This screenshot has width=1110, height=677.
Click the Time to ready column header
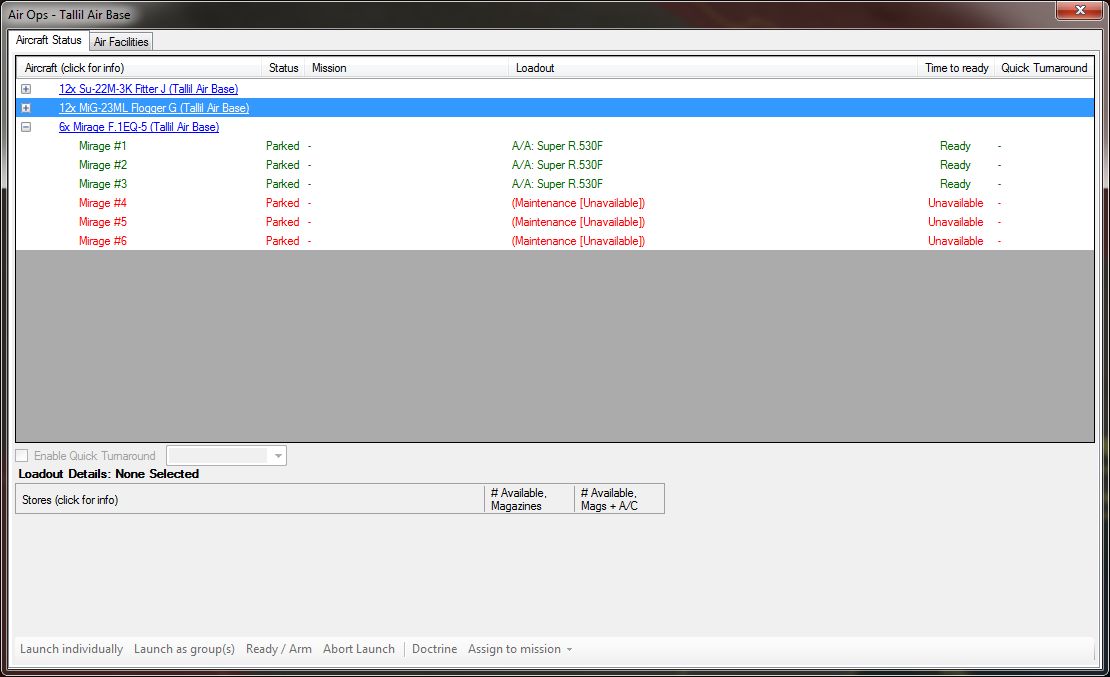pos(956,68)
